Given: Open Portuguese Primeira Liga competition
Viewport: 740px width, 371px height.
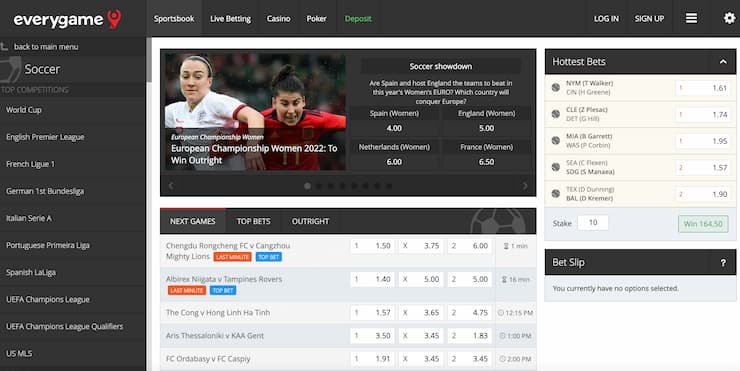Looking at the screenshot, I should [x=73, y=245].
